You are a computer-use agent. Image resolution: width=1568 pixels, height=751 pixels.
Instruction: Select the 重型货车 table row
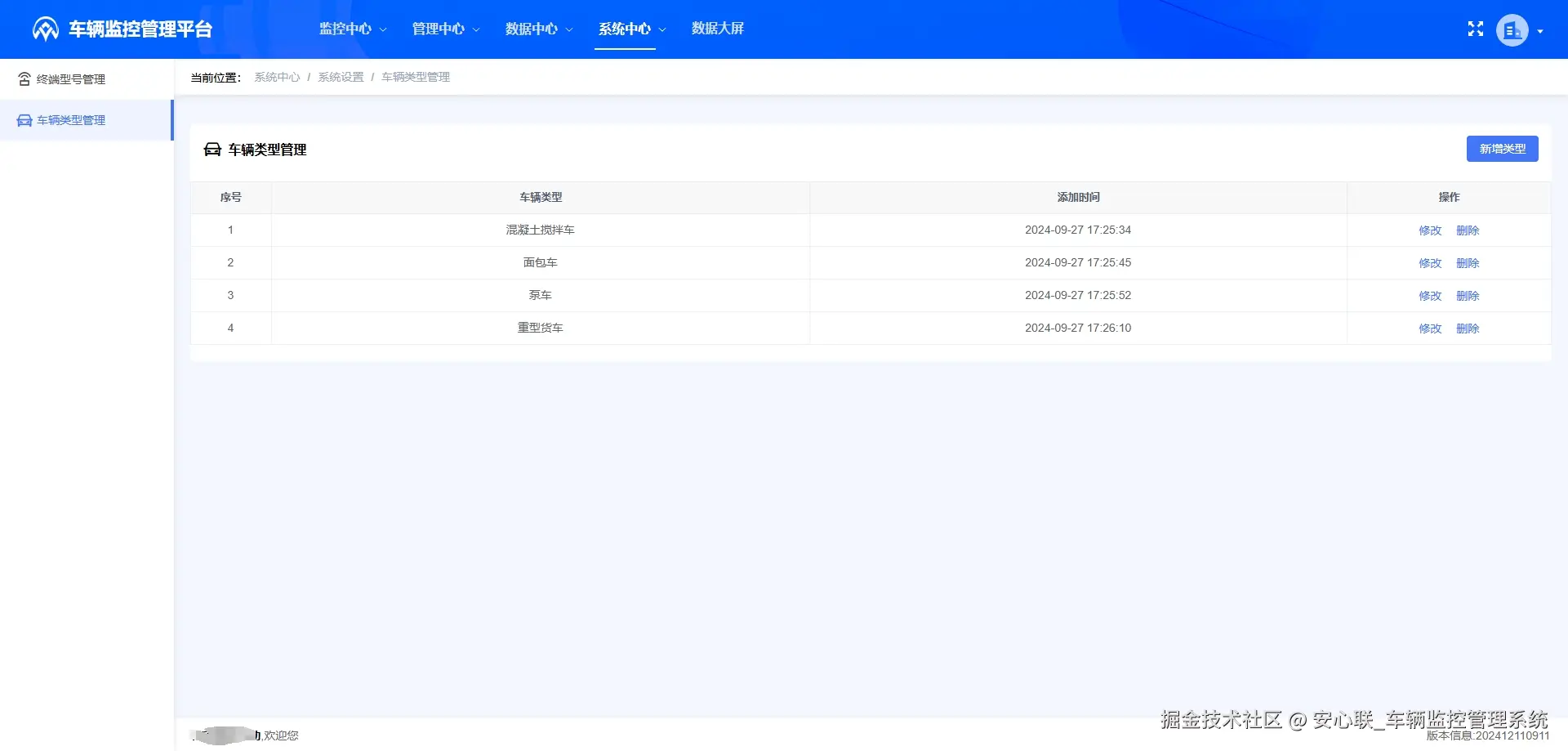click(540, 328)
